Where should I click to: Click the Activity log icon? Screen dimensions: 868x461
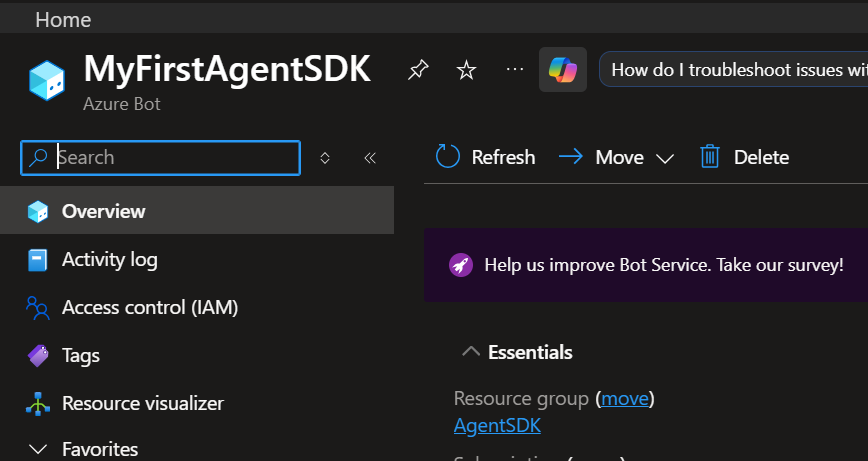pyautogui.click(x=38, y=260)
